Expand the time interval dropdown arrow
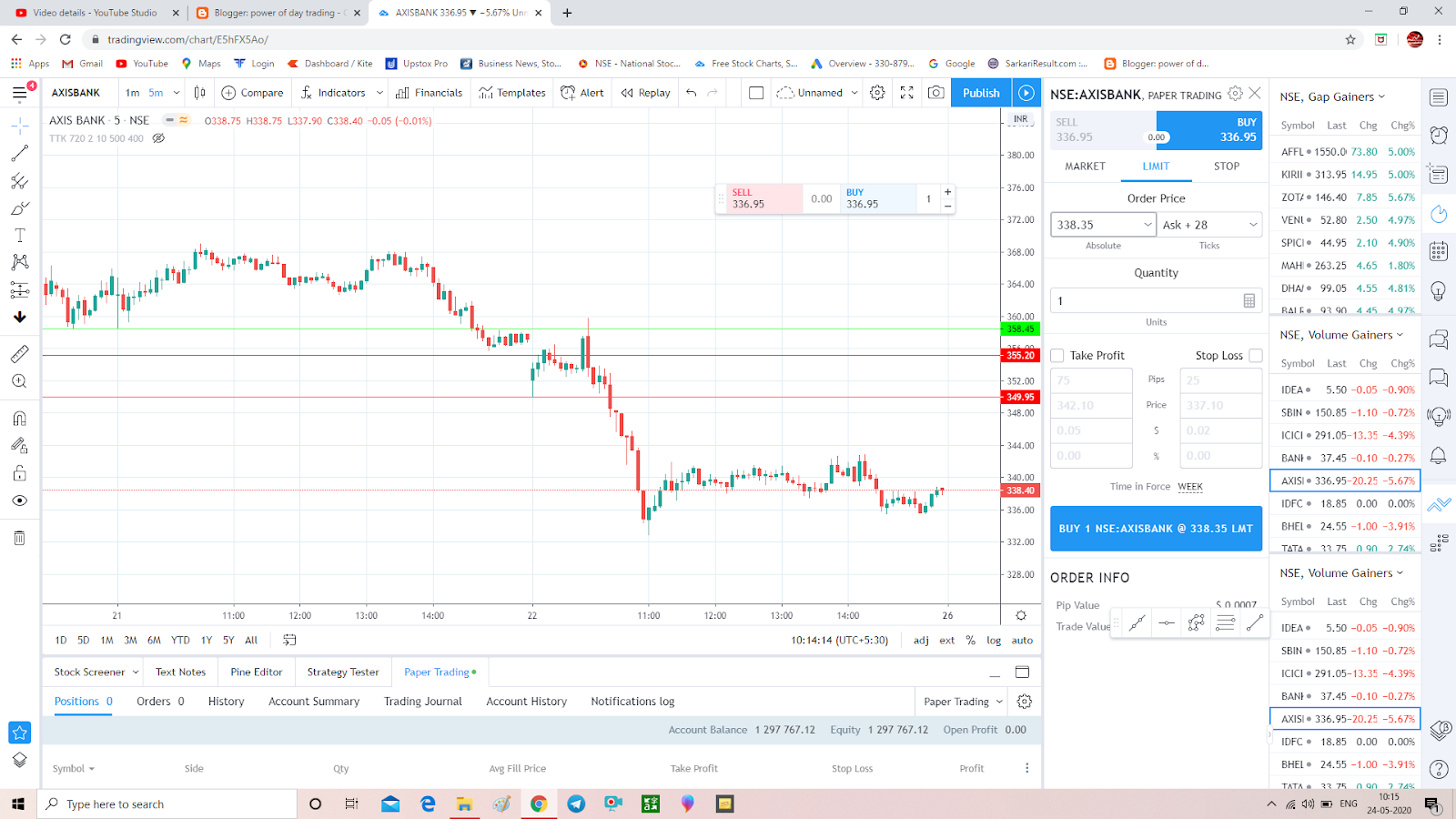1456x819 pixels. click(177, 93)
